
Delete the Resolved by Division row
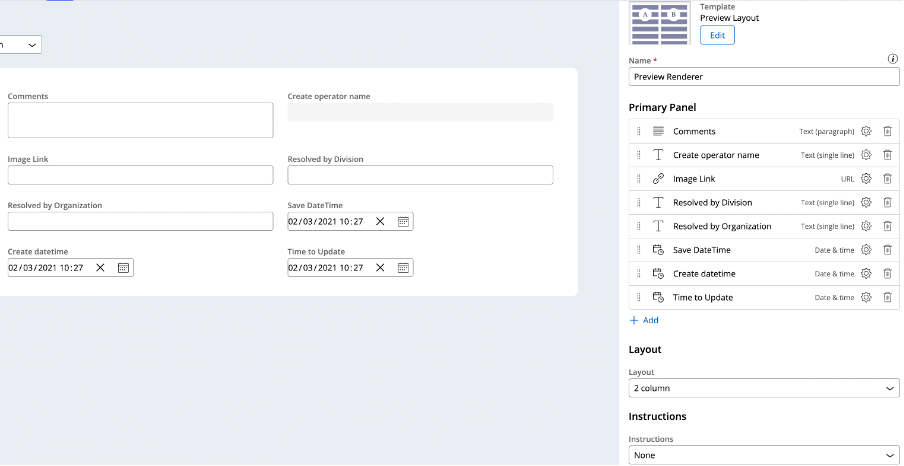click(887, 202)
